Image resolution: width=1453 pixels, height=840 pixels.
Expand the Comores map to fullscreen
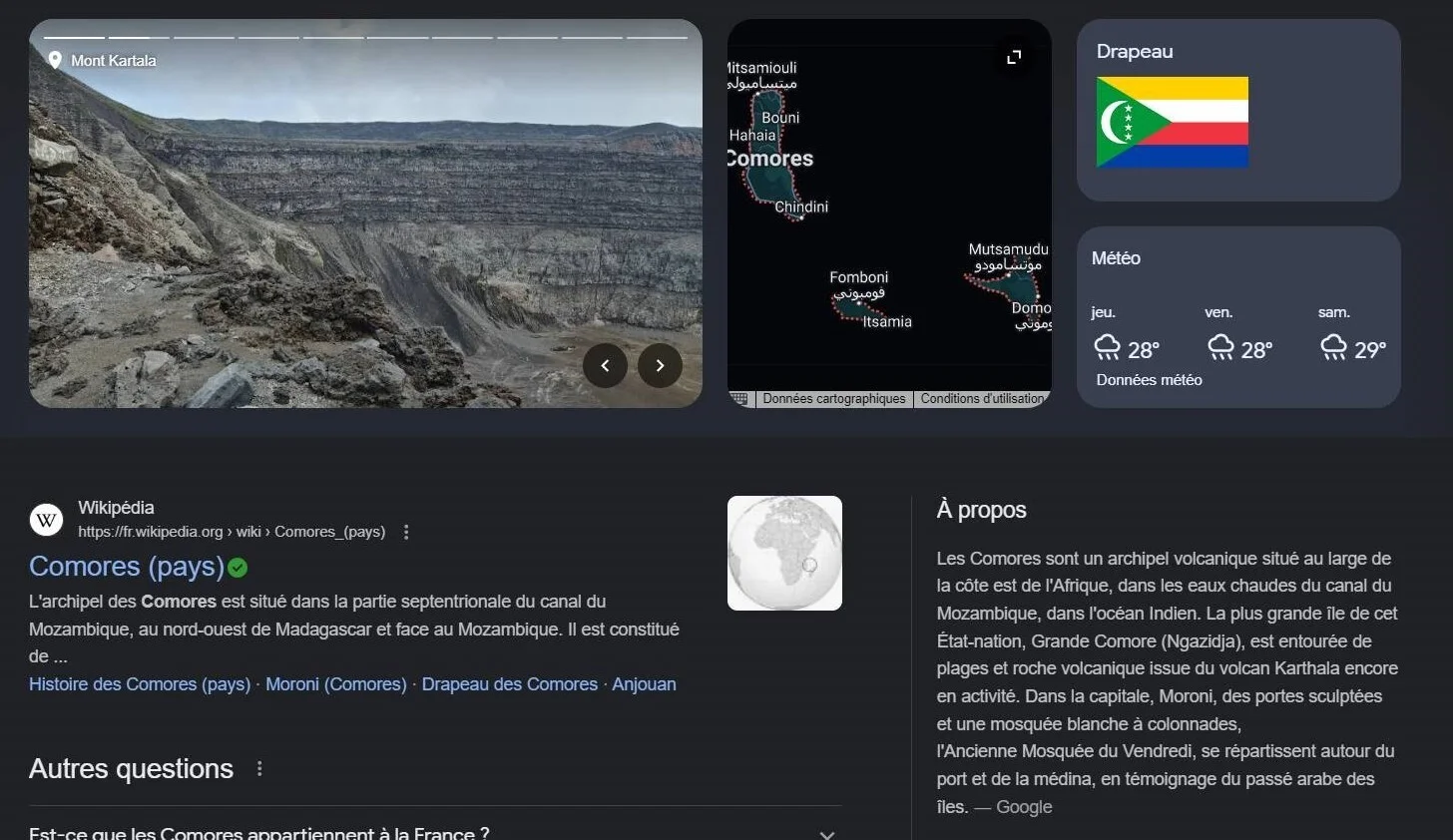pos(1014,57)
